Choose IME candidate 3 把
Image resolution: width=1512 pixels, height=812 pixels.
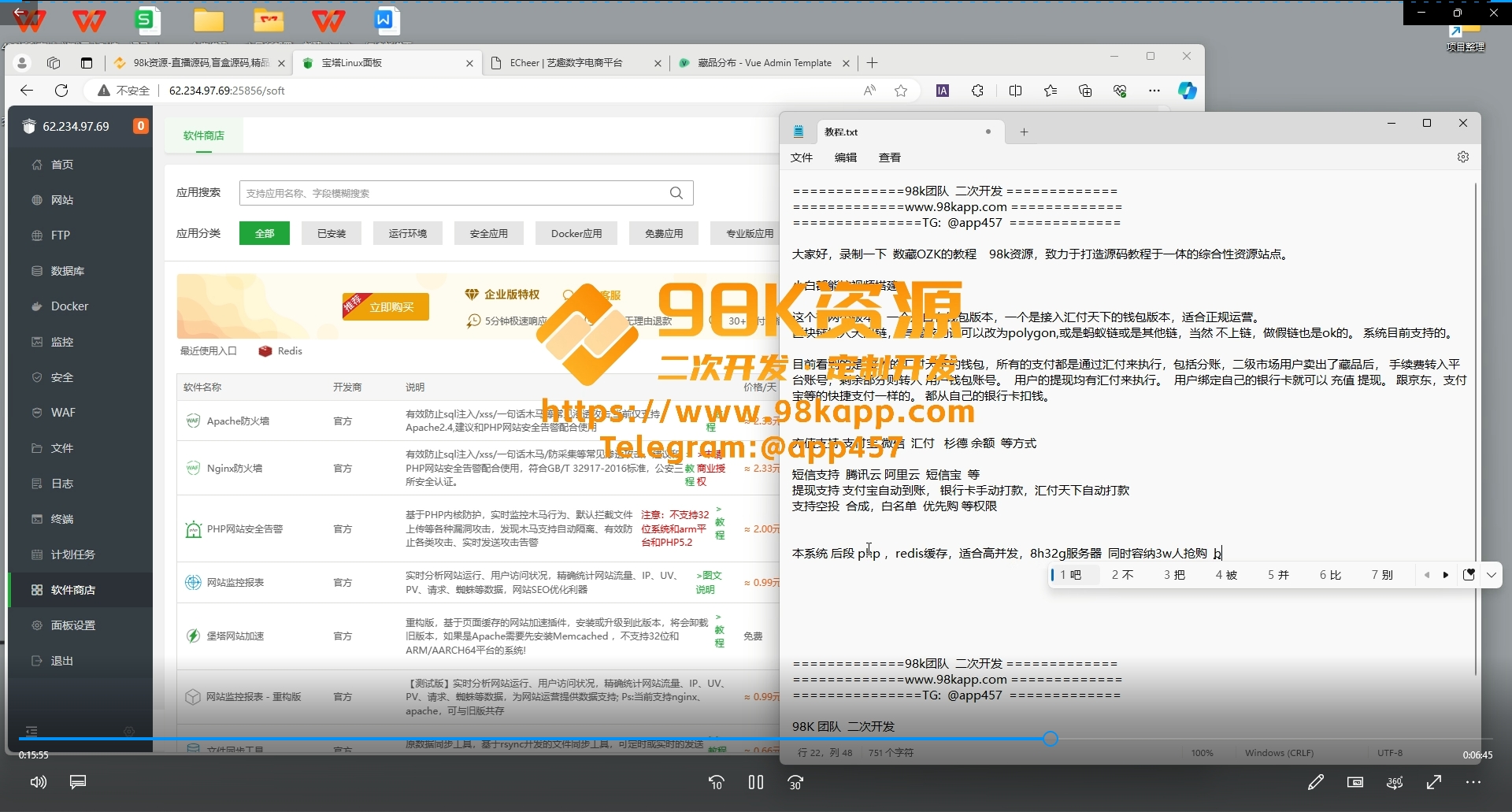tap(1174, 575)
